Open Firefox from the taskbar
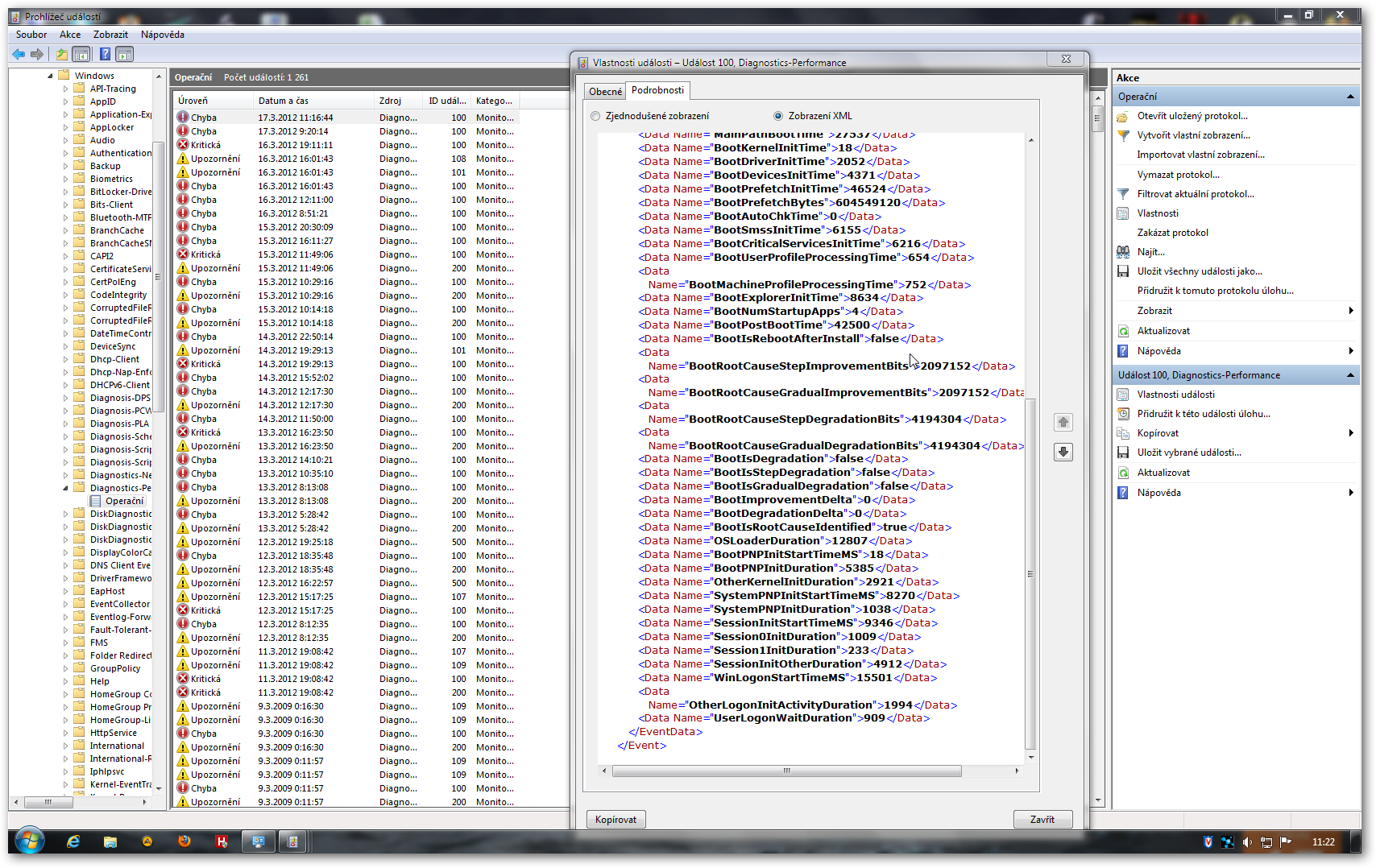This screenshot has width=1376, height=868. pos(184,841)
